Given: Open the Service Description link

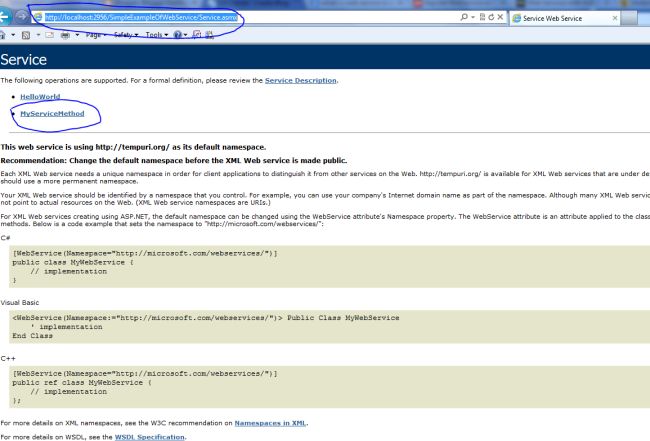Looking at the screenshot, I should 301,80.
